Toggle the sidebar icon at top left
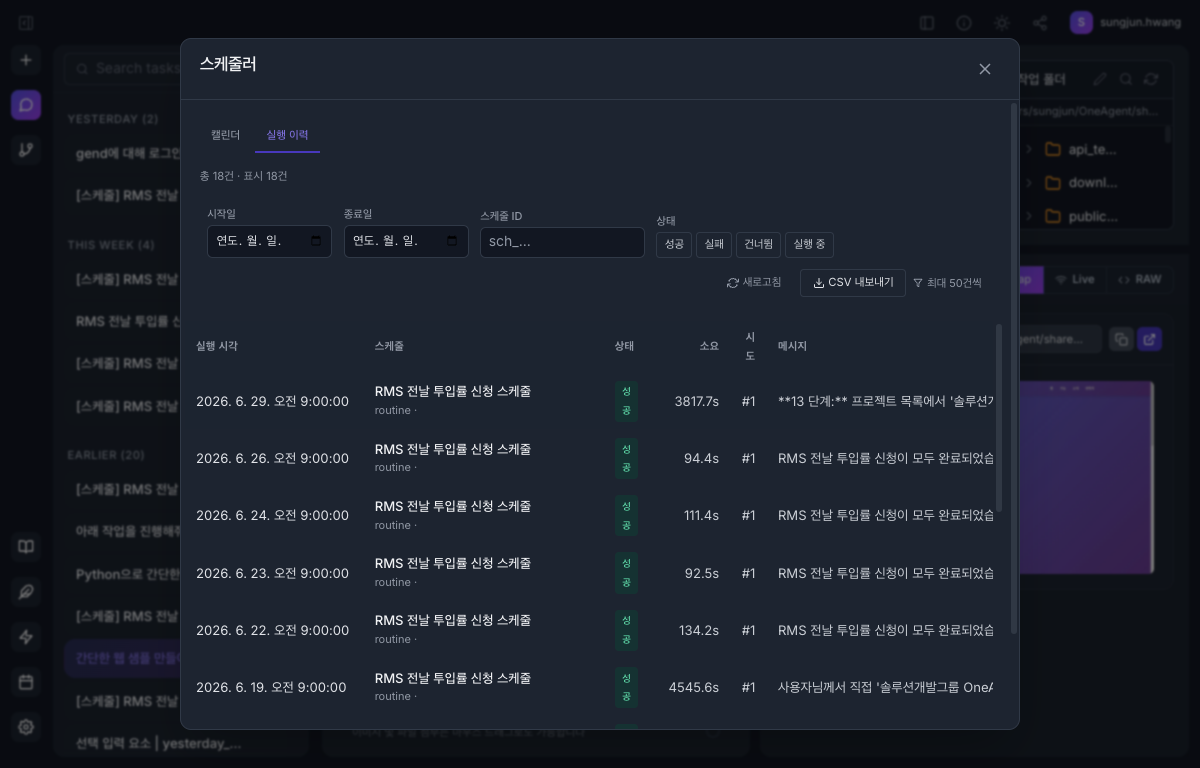The image size is (1200, 768). 26,22
